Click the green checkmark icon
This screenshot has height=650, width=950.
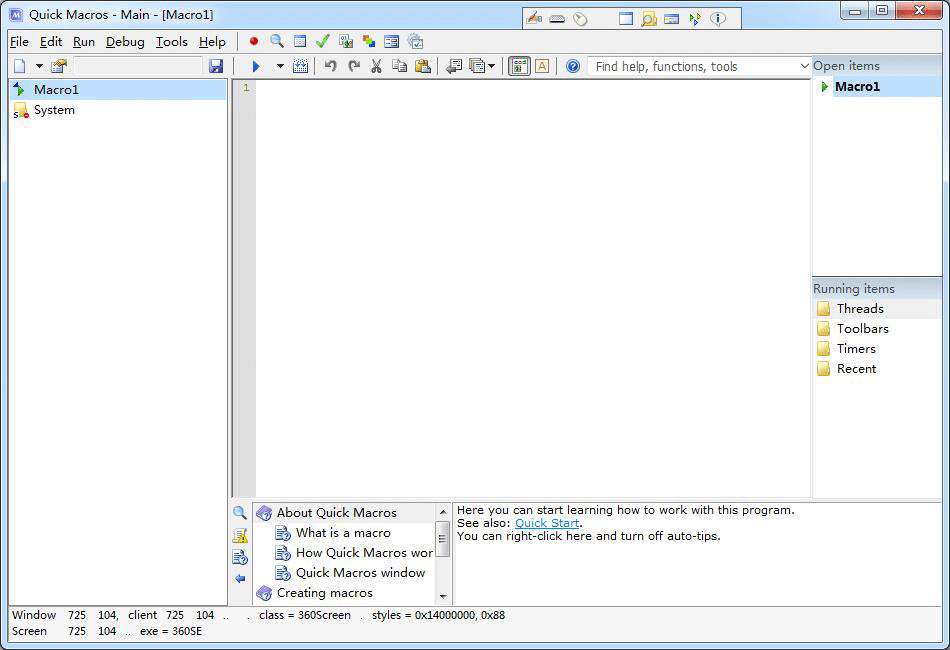point(322,42)
